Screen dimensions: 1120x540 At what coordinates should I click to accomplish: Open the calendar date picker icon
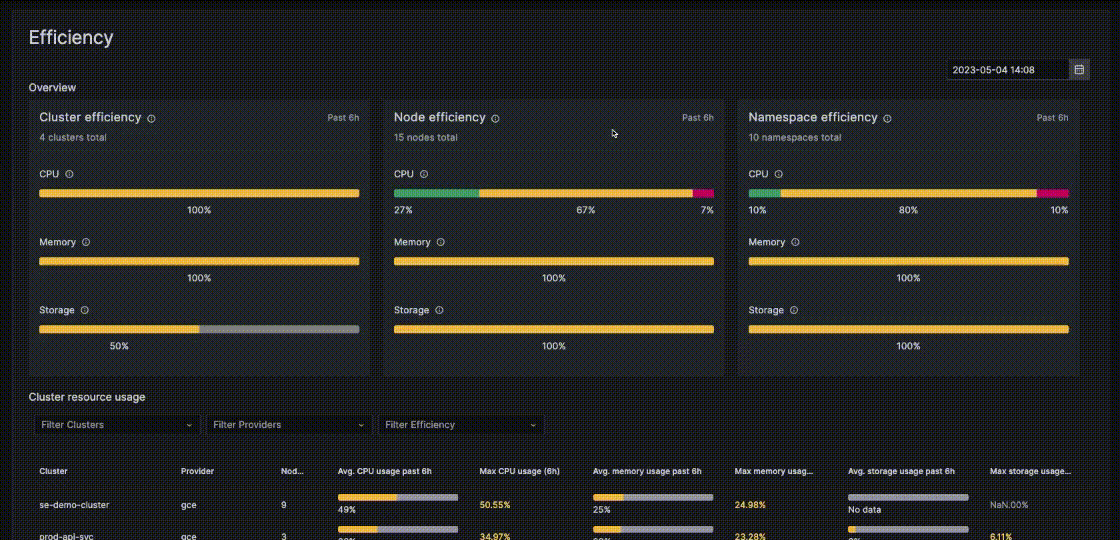pyautogui.click(x=1079, y=70)
